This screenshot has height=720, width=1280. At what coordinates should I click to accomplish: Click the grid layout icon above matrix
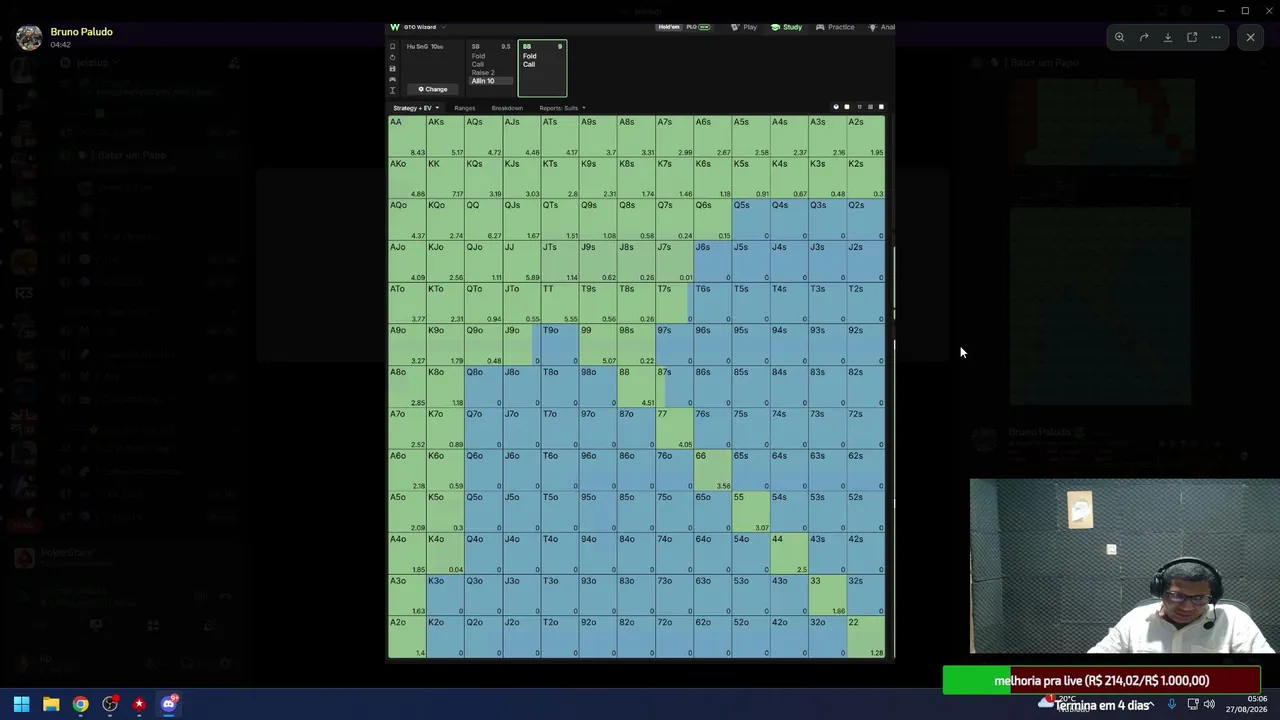coord(870,107)
